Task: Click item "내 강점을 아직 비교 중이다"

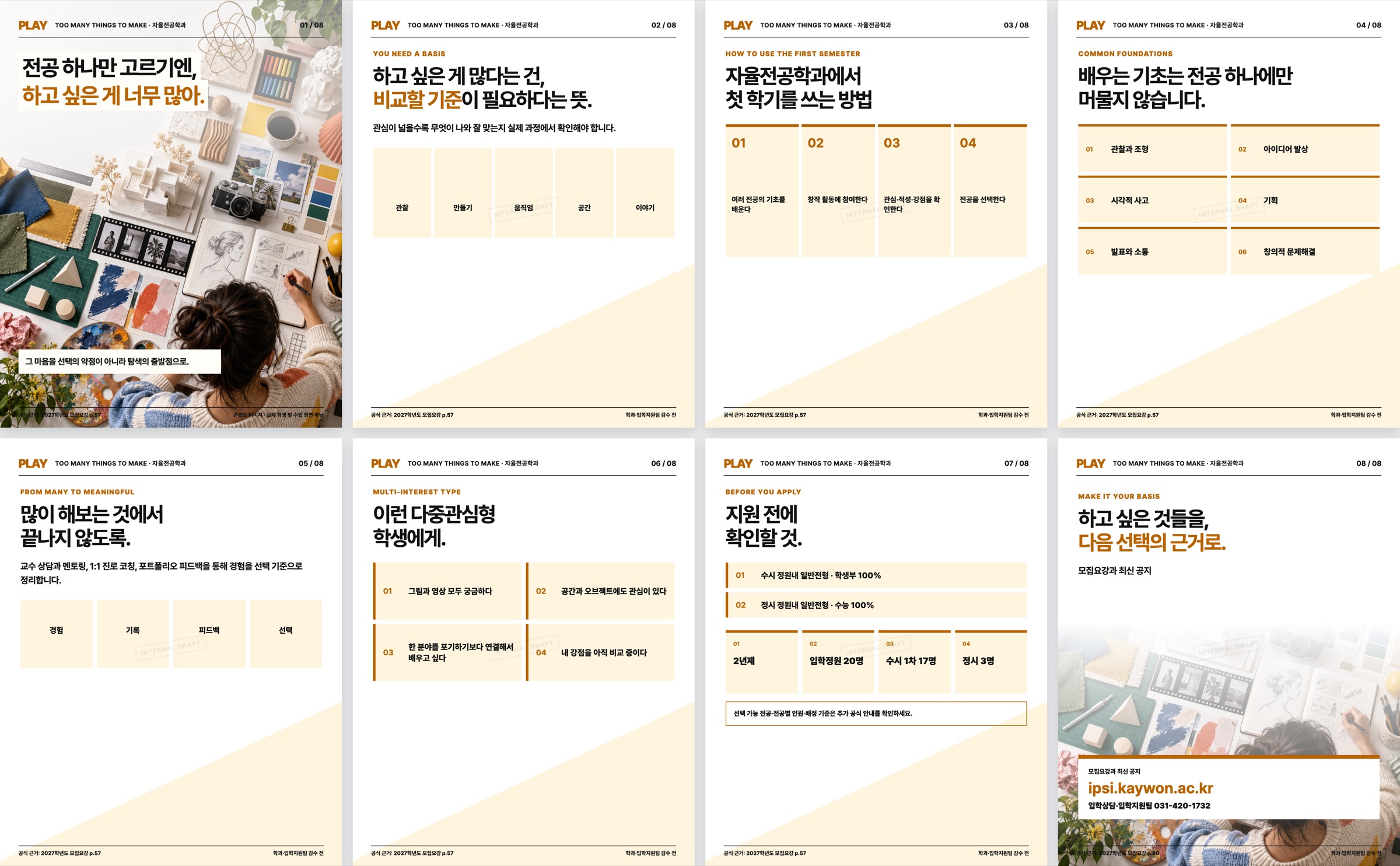Action: pyautogui.click(x=600, y=652)
